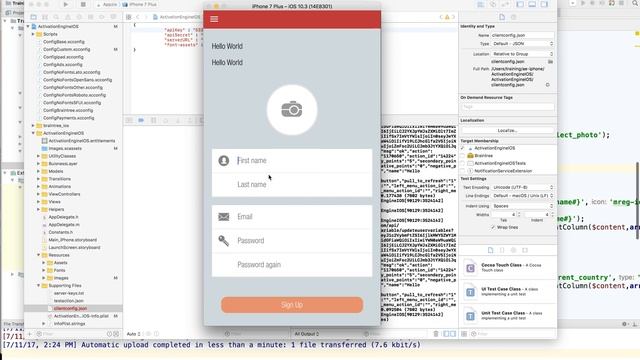Click the Xcode Run button
The height and width of the screenshot is (360, 640).
pyautogui.click(x=66, y=4)
